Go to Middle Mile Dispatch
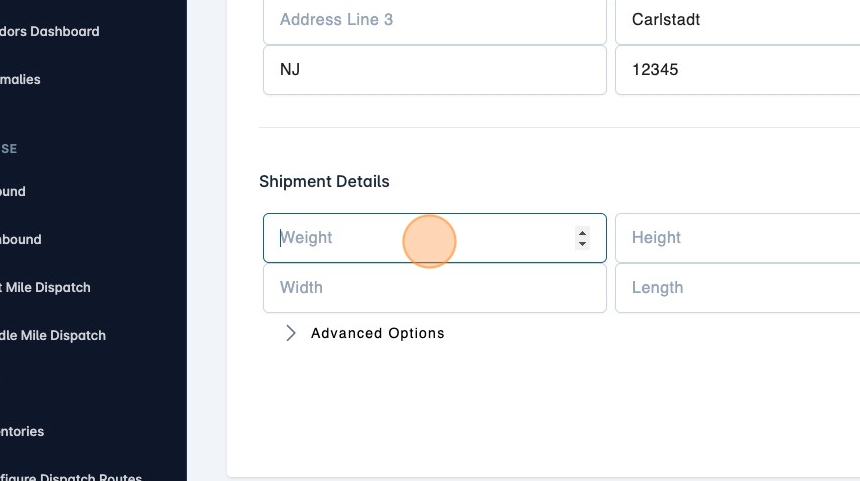Screen dimensions: 860x481 tap(53, 335)
